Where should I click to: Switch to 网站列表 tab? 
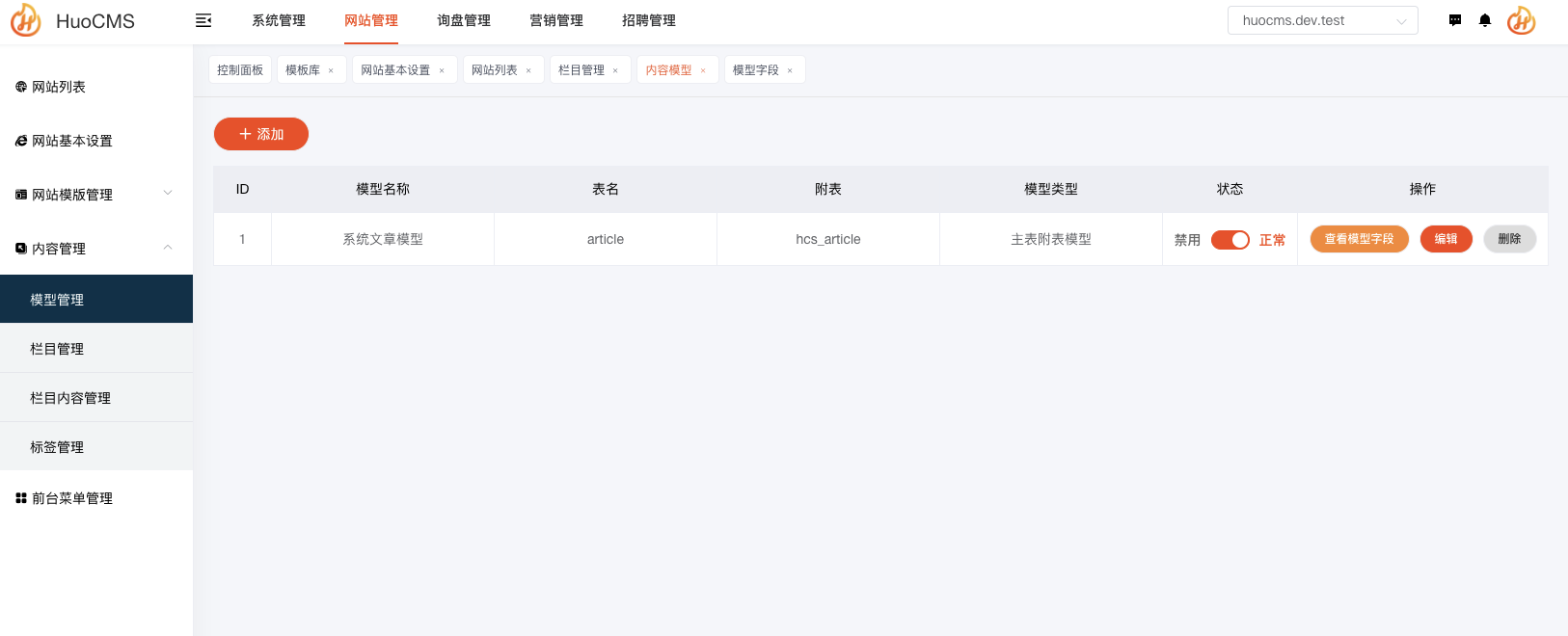coord(494,70)
